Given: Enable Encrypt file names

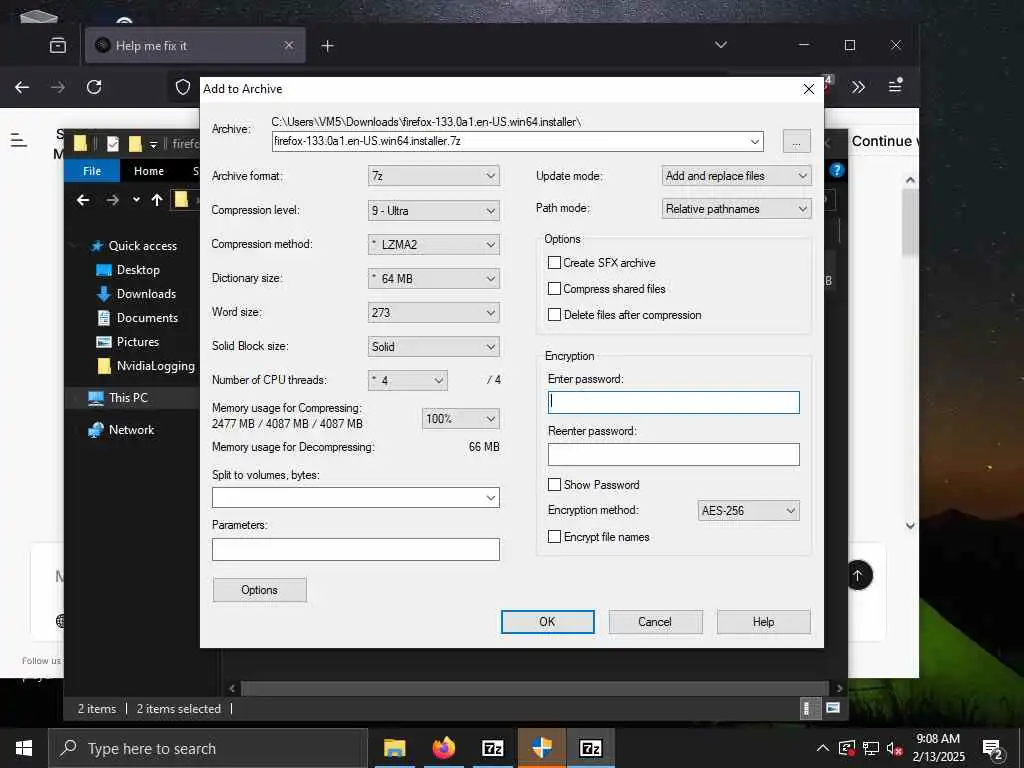Looking at the screenshot, I should [554, 537].
